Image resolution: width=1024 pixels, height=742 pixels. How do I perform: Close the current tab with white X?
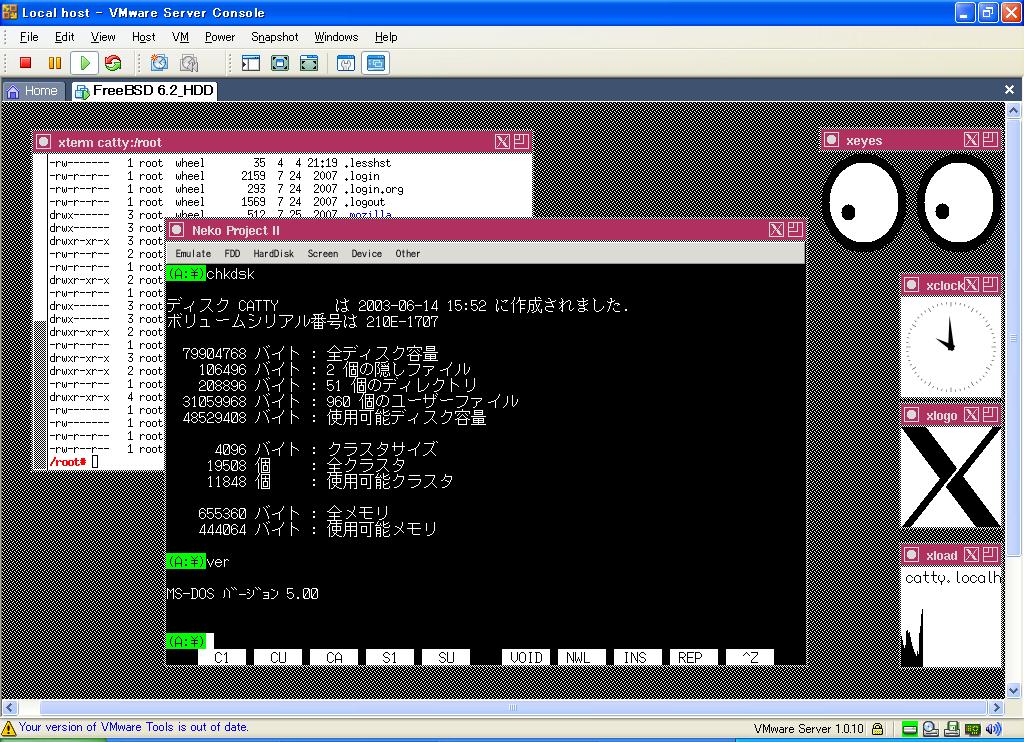[x=1009, y=89]
